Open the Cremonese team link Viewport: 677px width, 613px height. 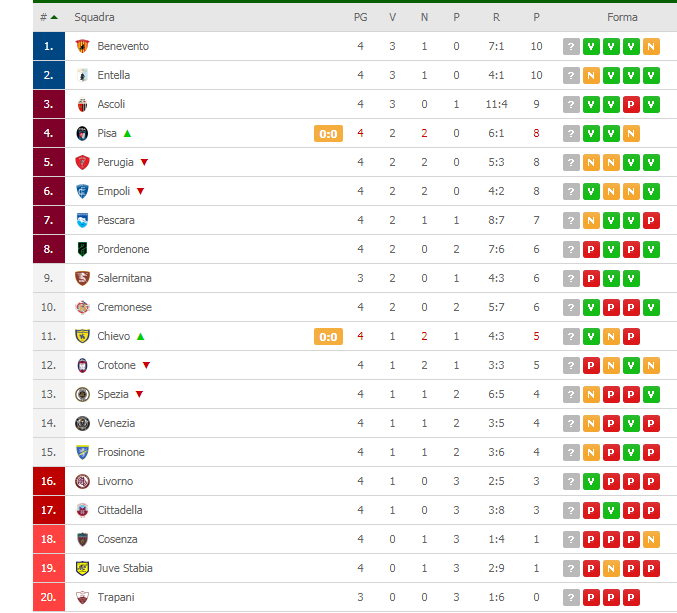pyautogui.click(x=124, y=307)
